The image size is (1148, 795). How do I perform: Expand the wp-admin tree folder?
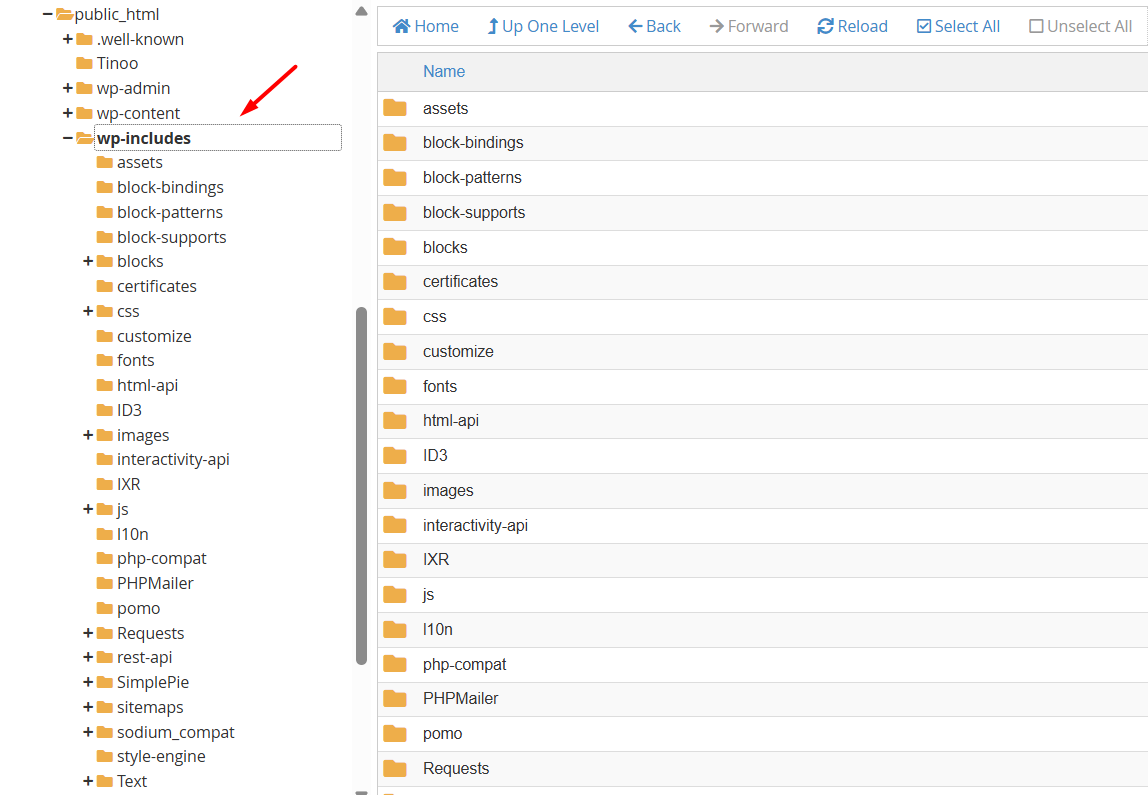pyautogui.click(x=68, y=88)
